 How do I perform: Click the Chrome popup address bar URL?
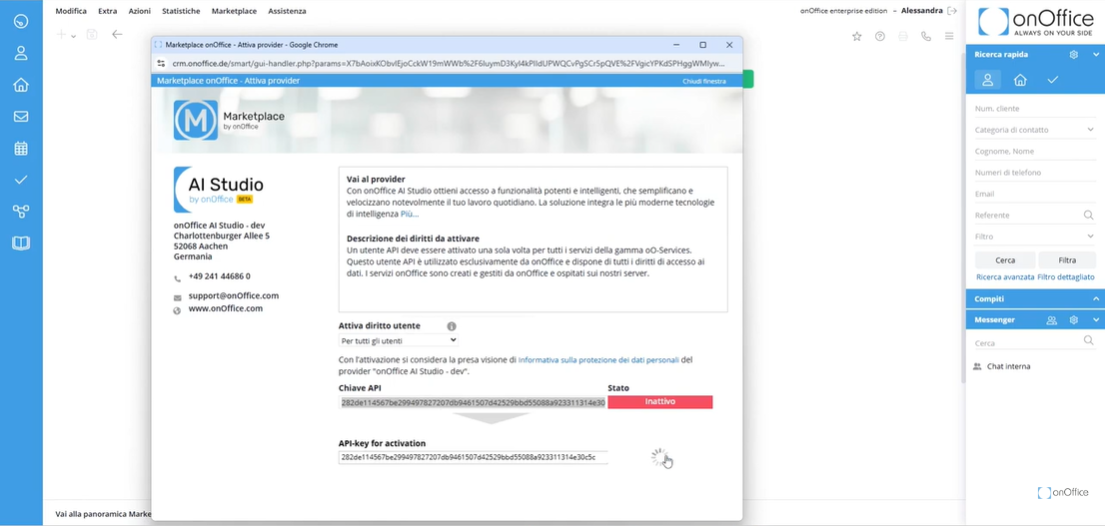[448, 63]
